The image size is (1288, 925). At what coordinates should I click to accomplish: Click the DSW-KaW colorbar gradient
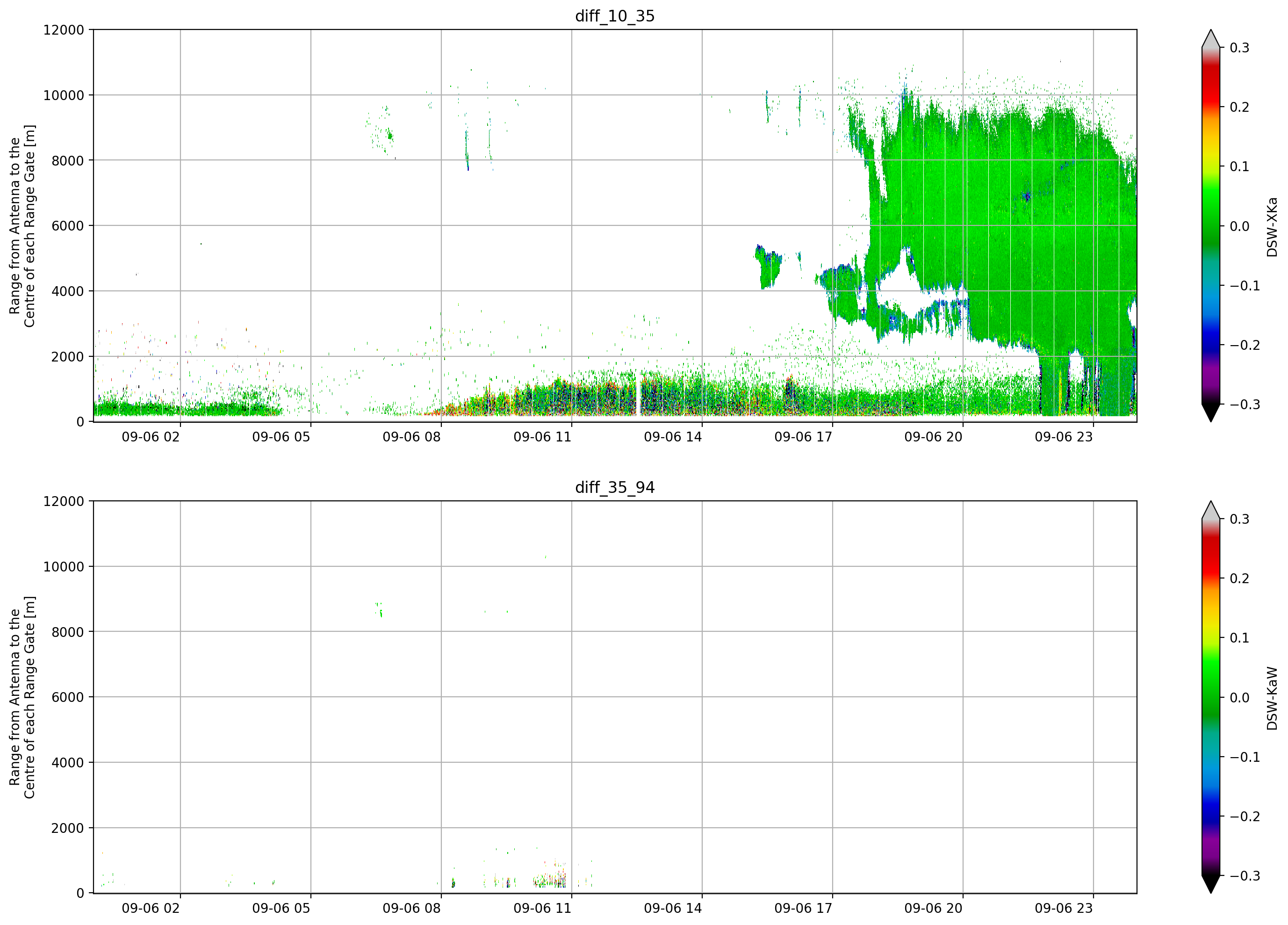click(x=1211, y=697)
